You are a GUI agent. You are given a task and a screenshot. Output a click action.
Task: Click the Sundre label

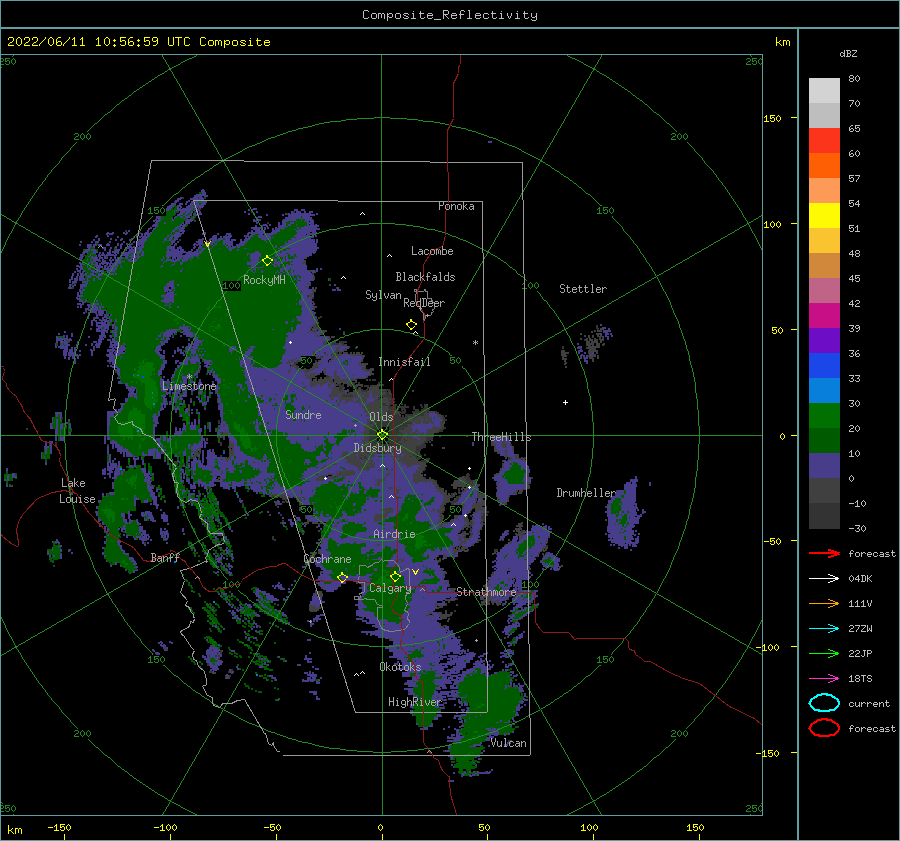(x=303, y=415)
